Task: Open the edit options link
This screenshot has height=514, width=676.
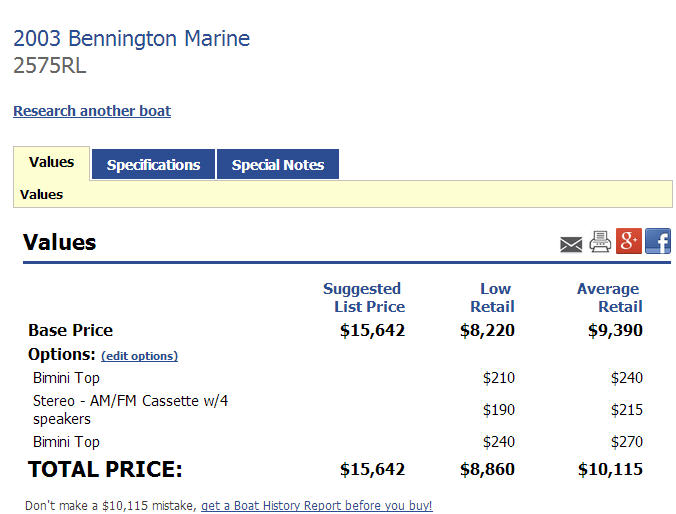Action: tap(139, 356)
